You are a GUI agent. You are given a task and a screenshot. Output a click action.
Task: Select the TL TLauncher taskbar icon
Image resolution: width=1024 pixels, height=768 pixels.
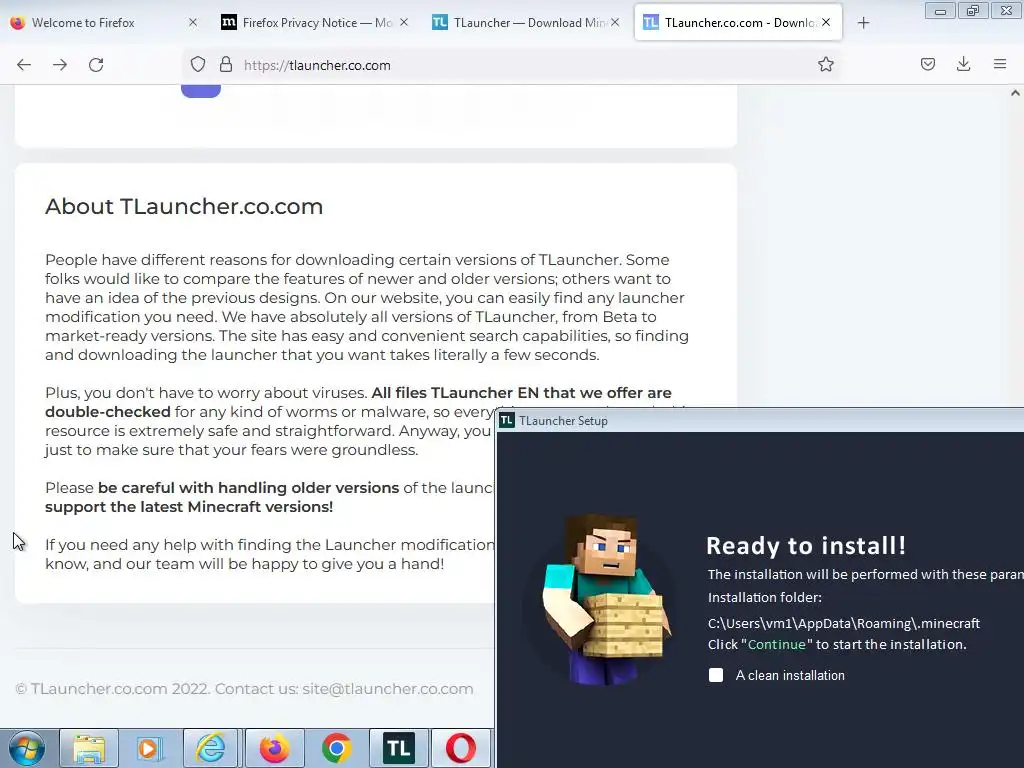tap(399, 748)
